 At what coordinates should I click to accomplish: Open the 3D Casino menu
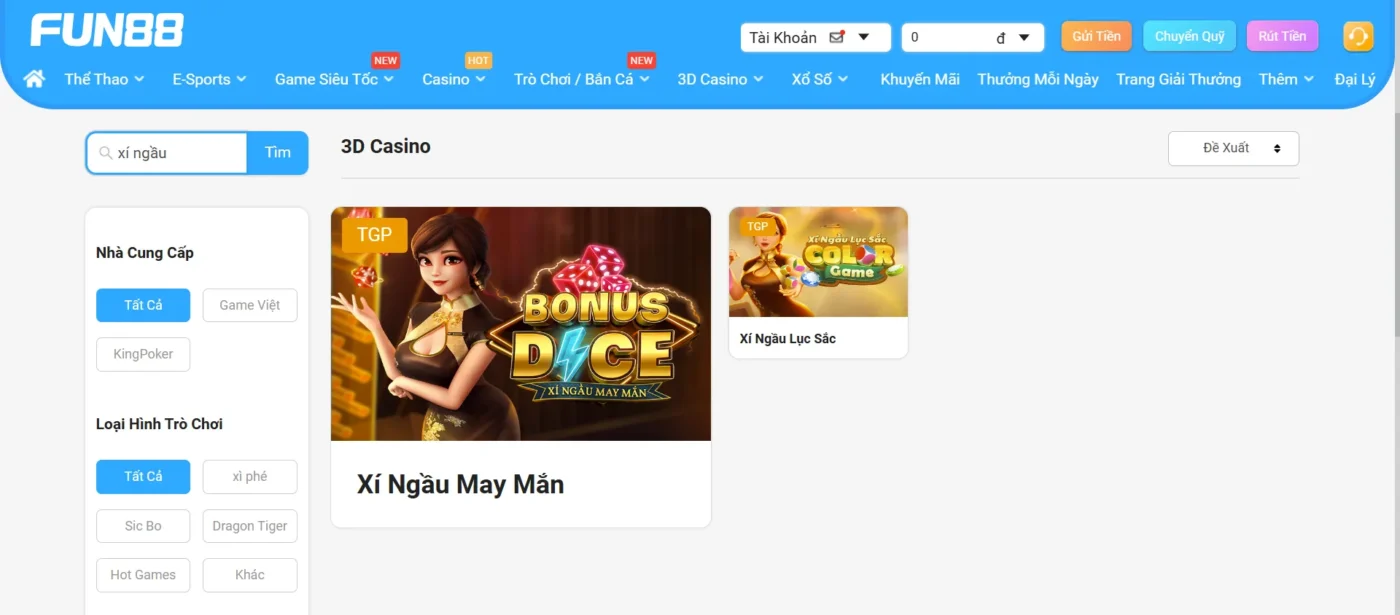[720, 79]
